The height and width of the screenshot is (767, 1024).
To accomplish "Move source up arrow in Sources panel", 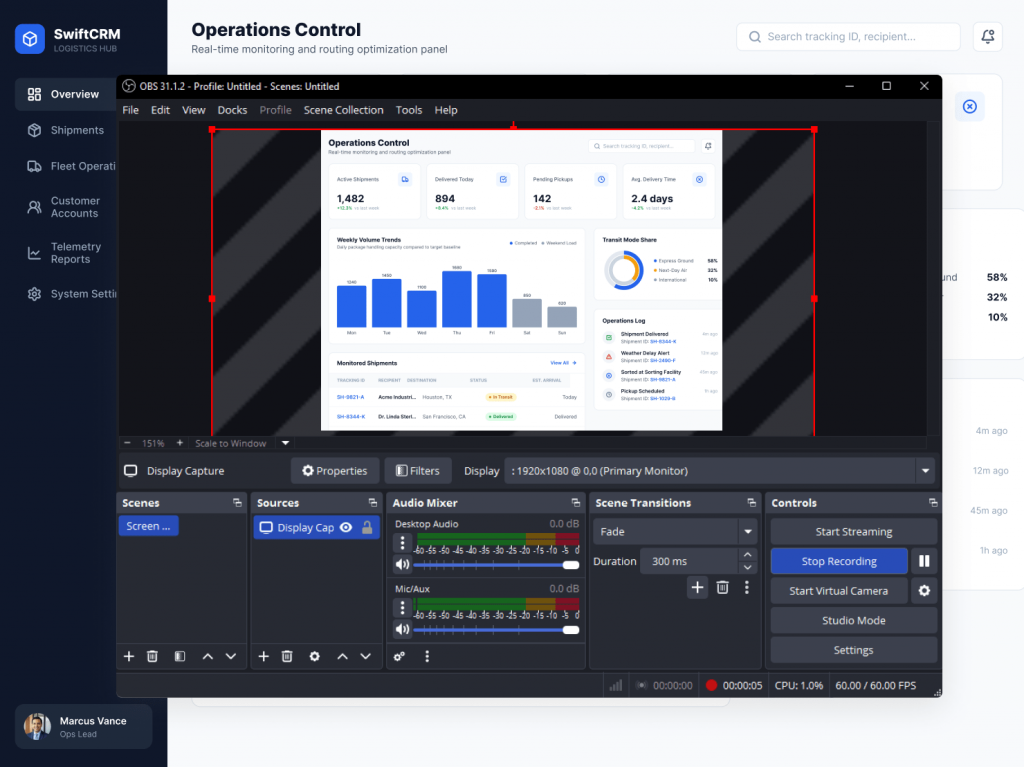I will pos(342,656).
